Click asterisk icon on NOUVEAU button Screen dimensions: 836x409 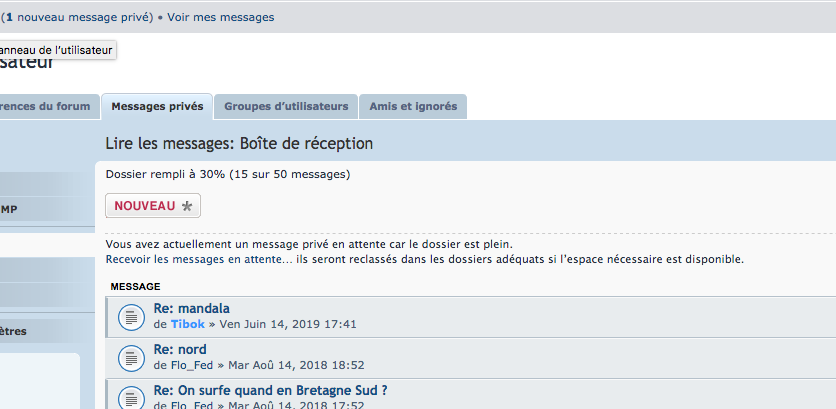(x=187, y=206)
